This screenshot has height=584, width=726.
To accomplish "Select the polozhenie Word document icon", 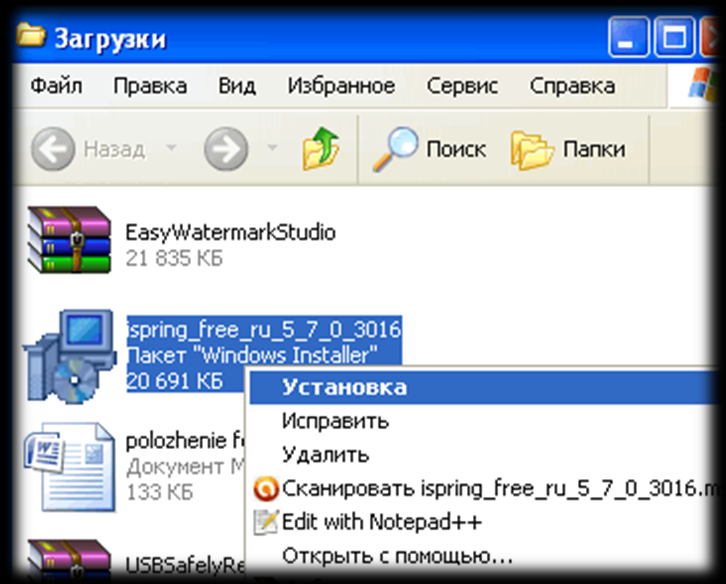I will click(x=69, y=467).
